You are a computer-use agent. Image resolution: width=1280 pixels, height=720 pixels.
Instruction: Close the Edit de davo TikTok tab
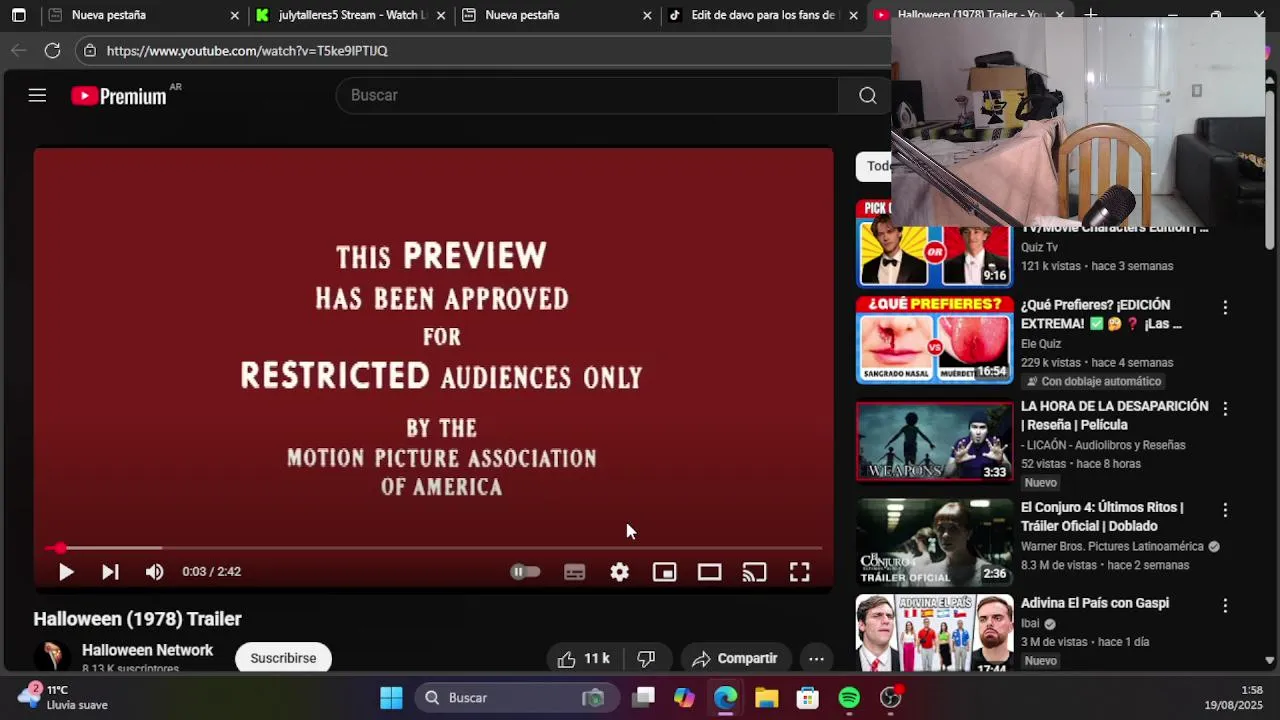pos(853,15)
